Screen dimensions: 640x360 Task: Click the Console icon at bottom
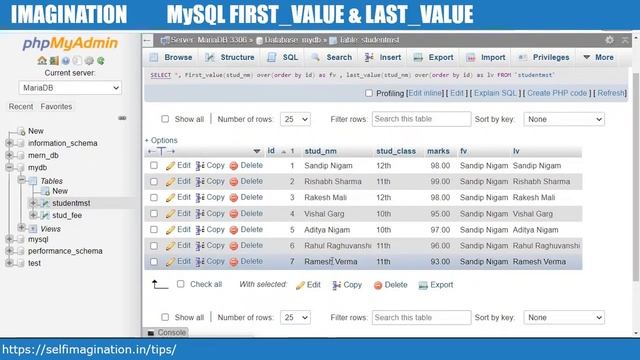click(151, 333)
